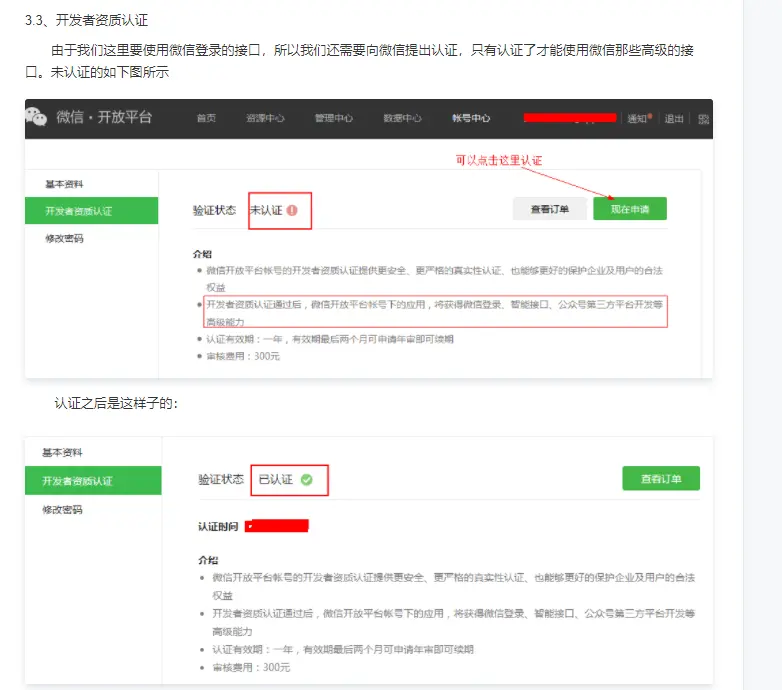Click the green 查看订单 button beside 已认证
Viewport: 782px width, 690px height.
coord(661,479)
